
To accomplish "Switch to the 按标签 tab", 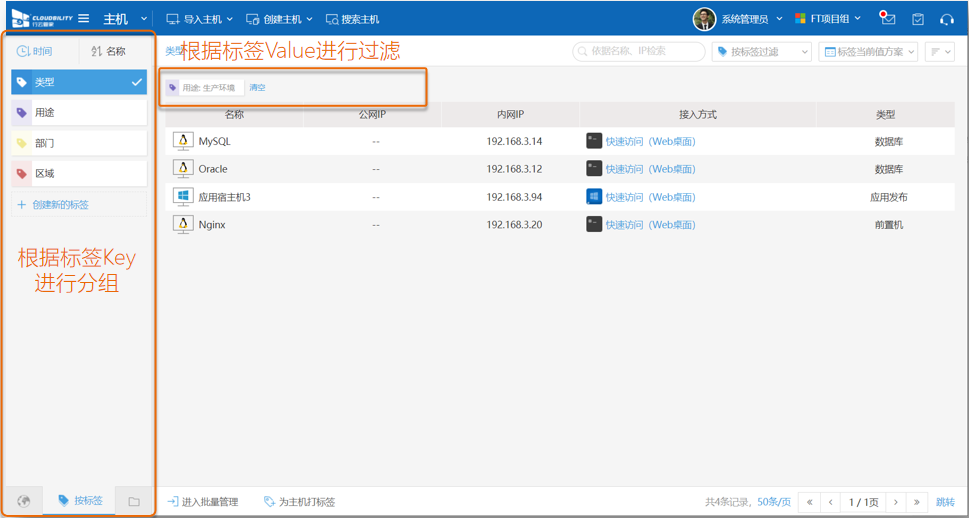I will 80,500.
